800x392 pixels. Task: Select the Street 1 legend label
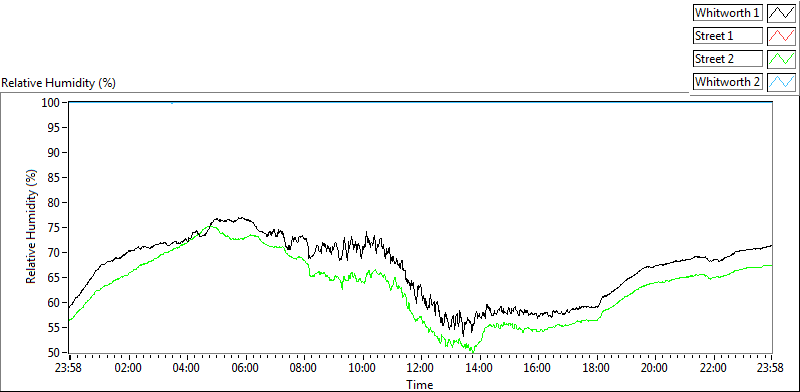[x=728, y=36]
